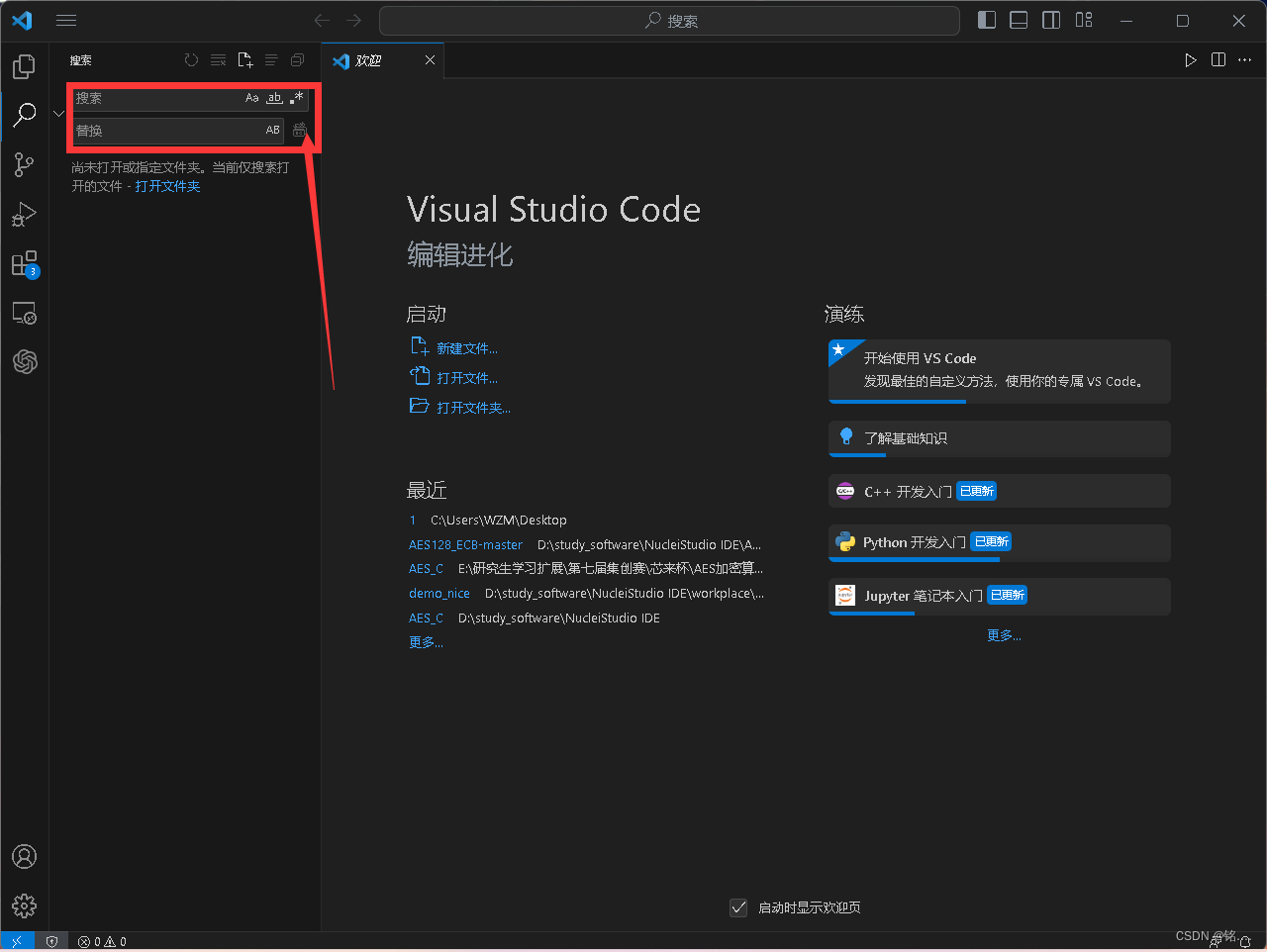Clear the search results

(219, 60)
